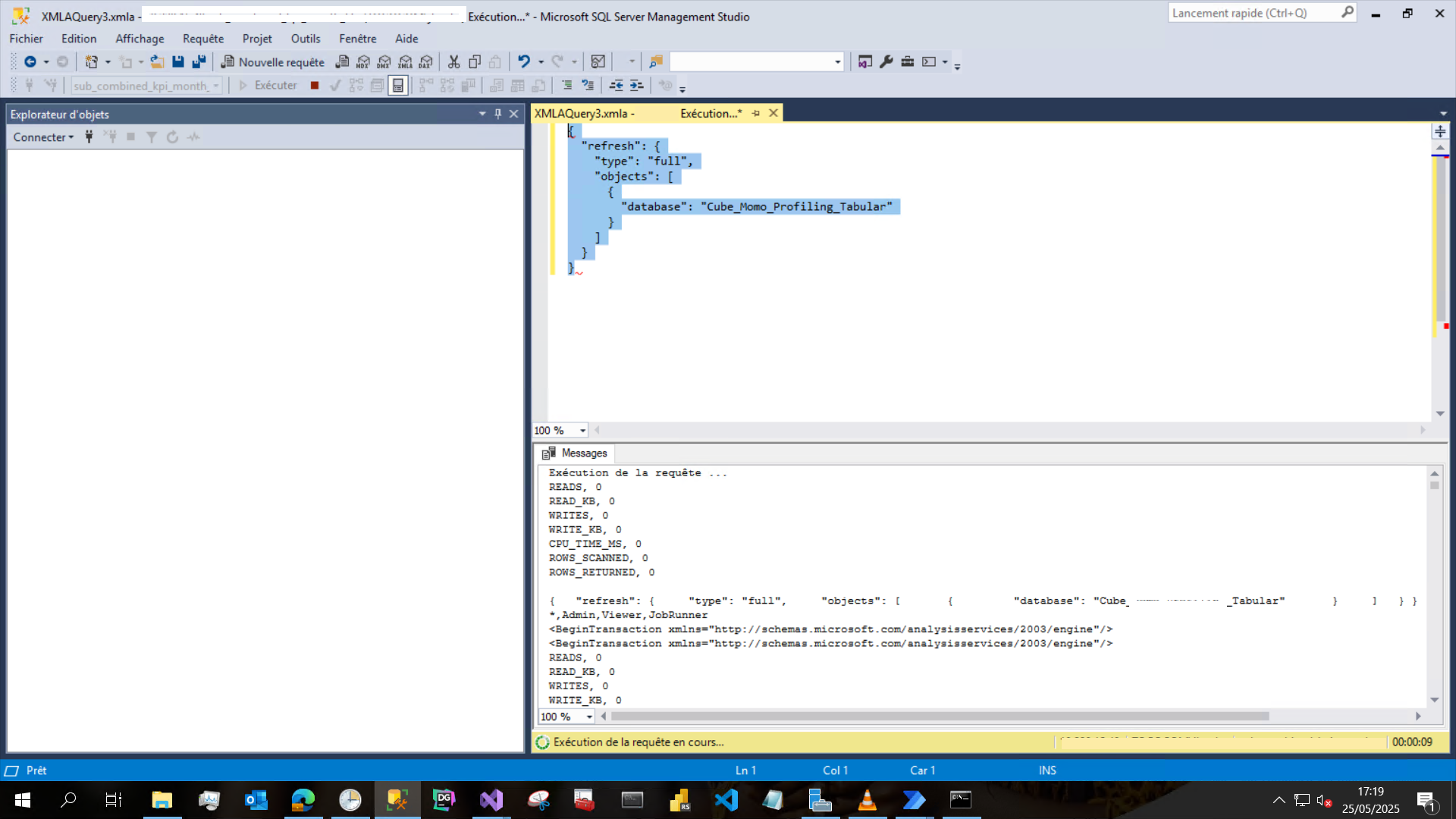Viewport: 1456px width, 819px height.
Task: Open the Requête menu
Action: coord(203,39)
